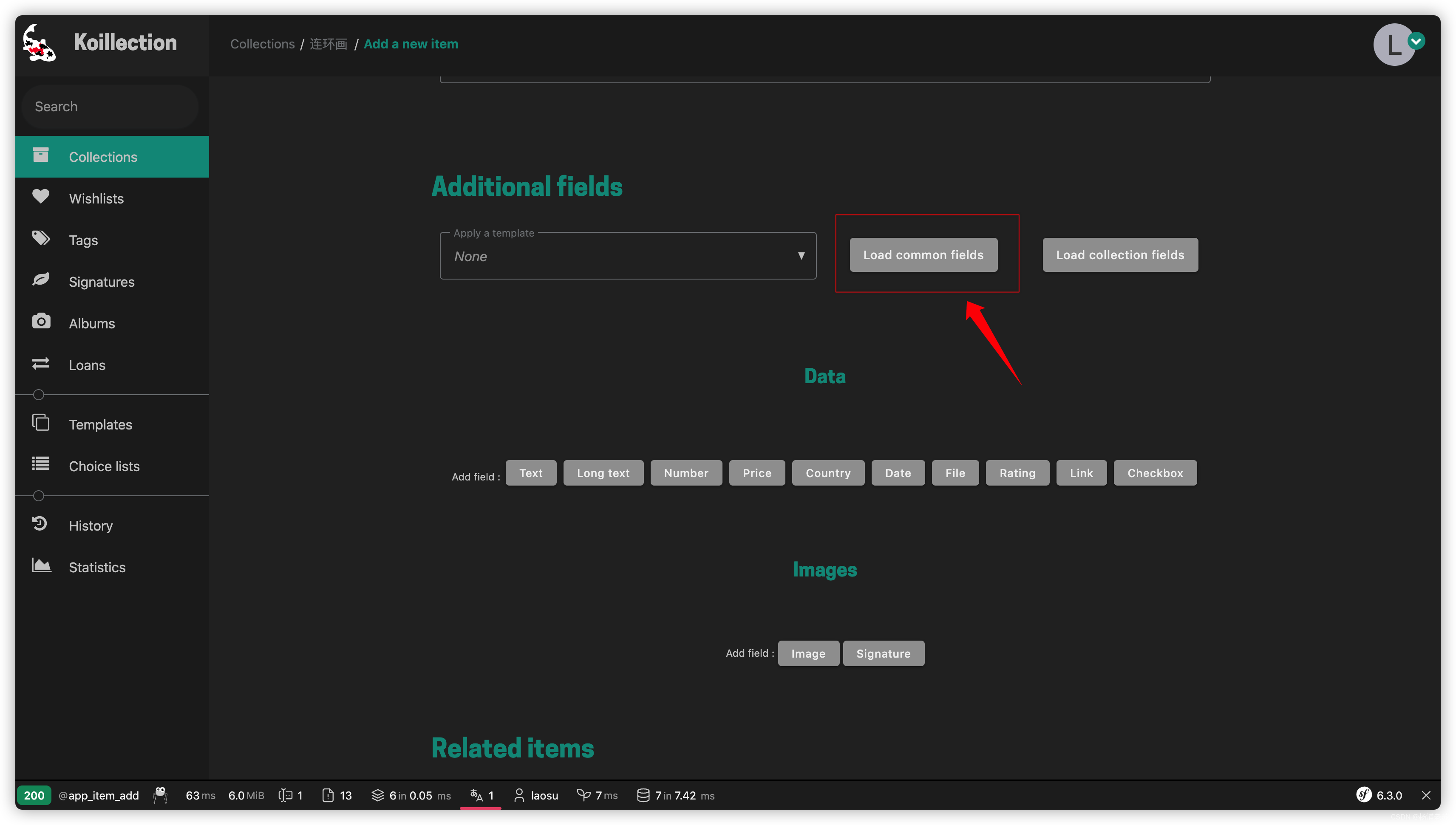This screenshot has height=825, width=1456.
Task: Add a Rating field to Data section
Action: (x=1017, y=472)
